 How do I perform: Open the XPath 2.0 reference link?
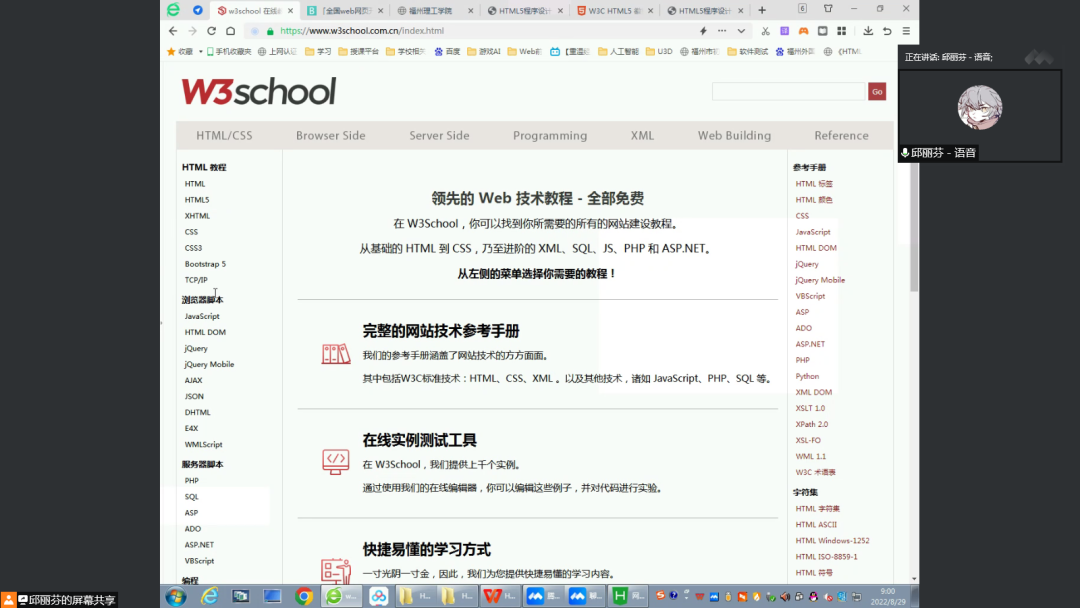tap(812, 424)
